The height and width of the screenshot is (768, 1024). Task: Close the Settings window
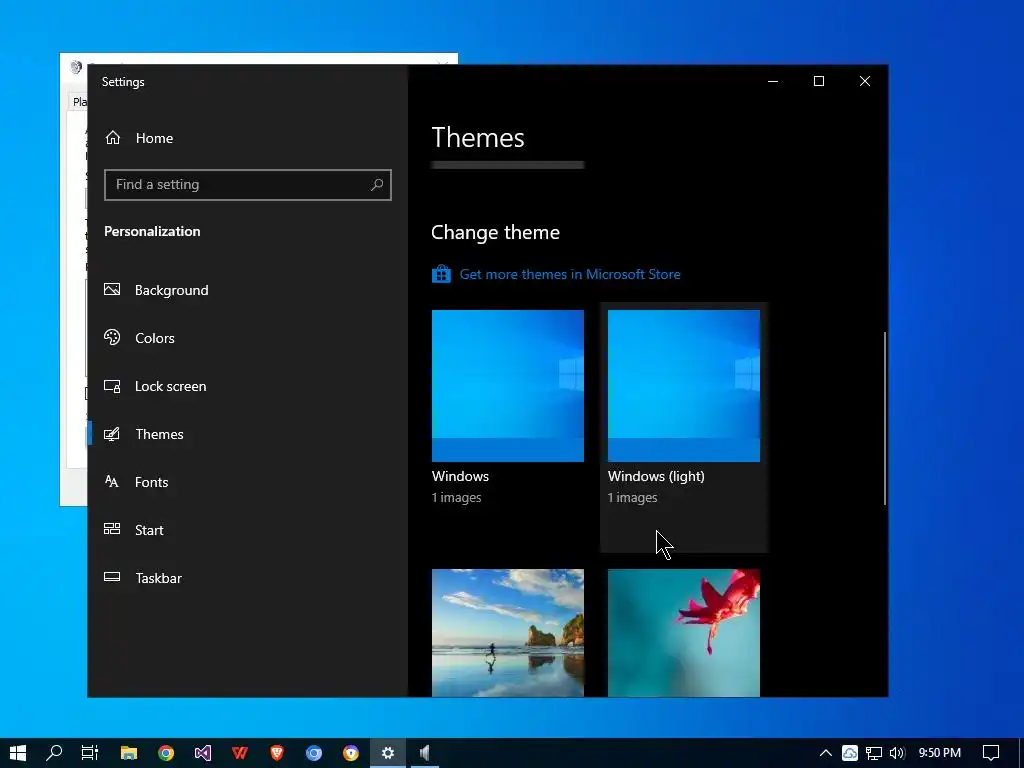(x=865, y=81)
